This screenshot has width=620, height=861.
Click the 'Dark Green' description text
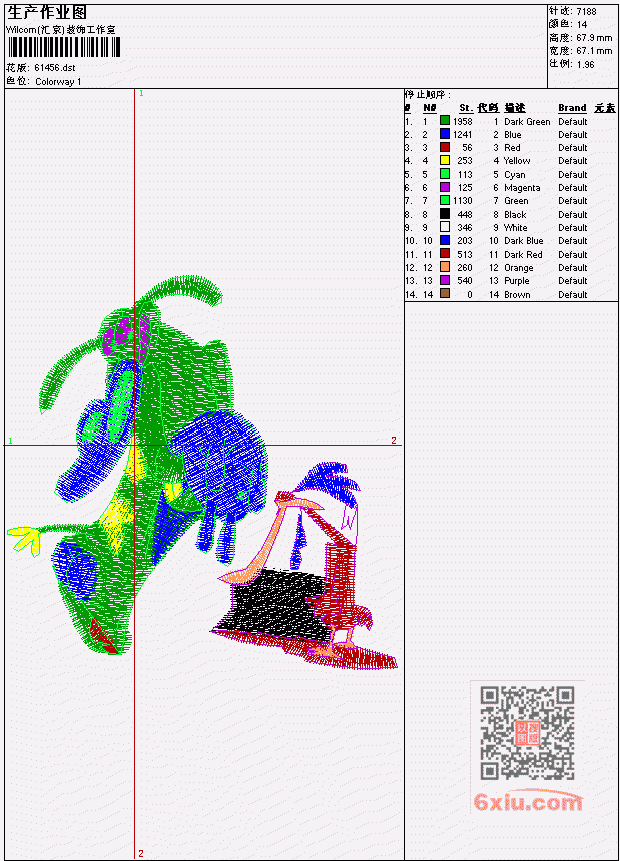[527, 121]
